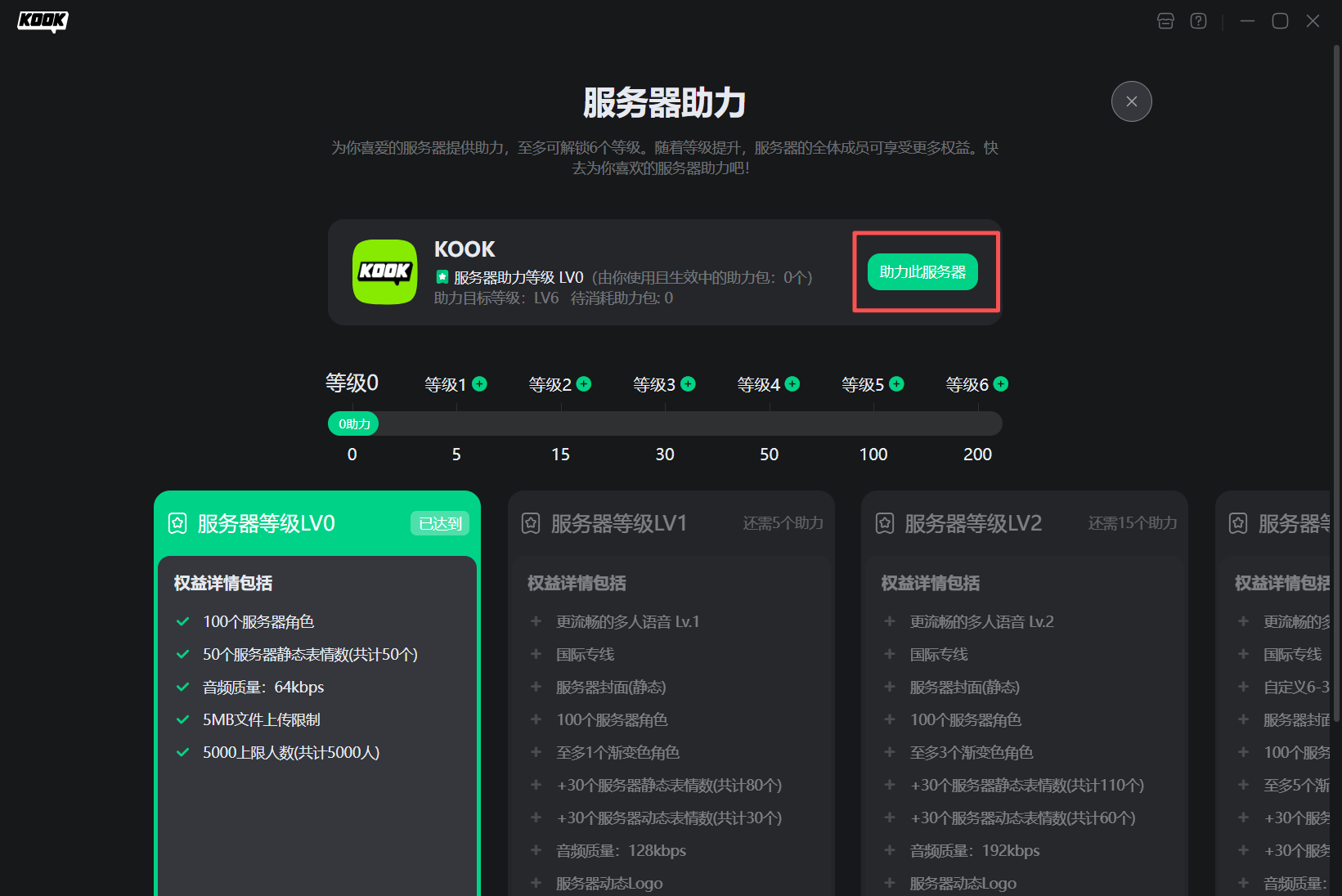The image size is (1342, 896).
Task: Click the plus icon next to 等级4
Action: tap(792, 384)
